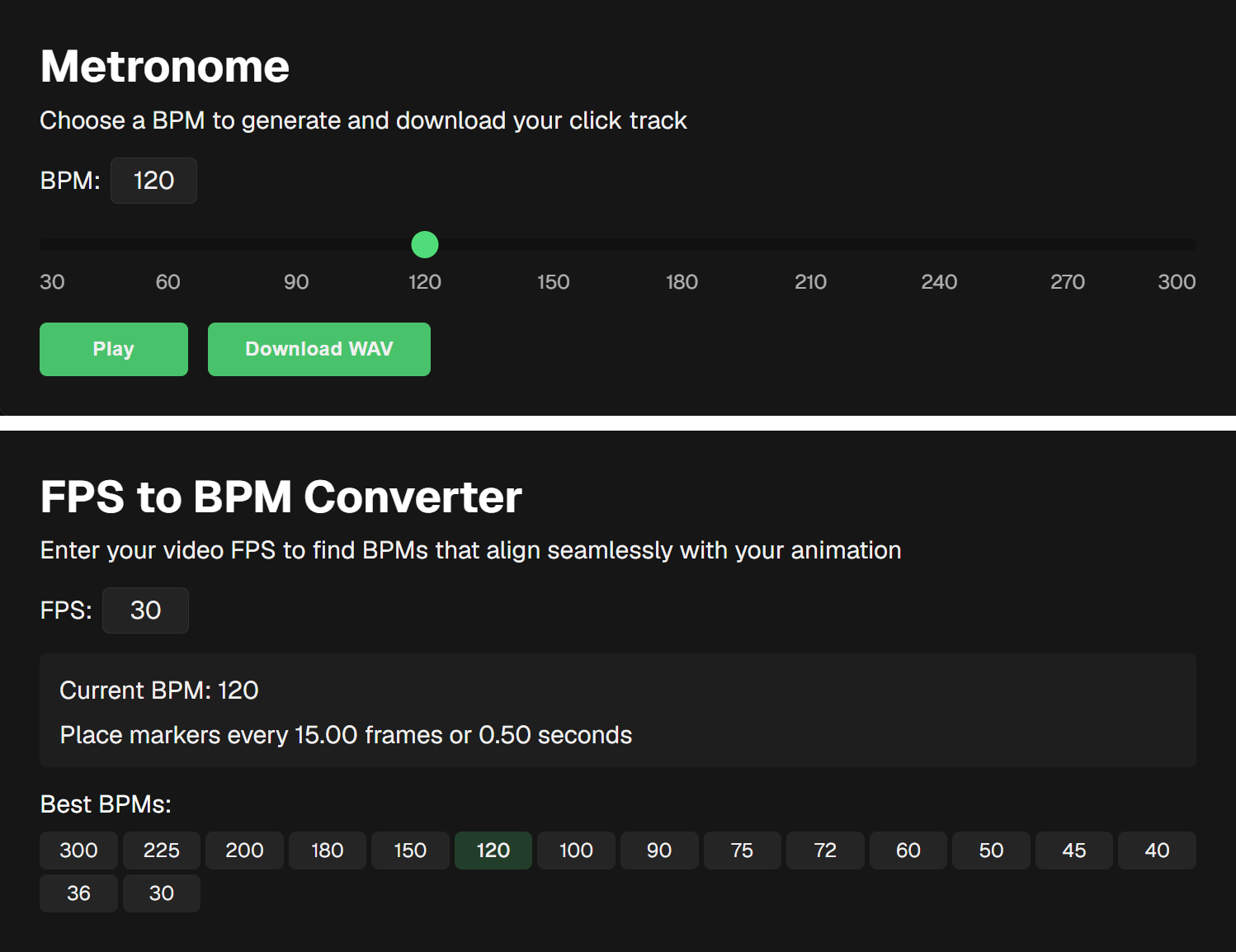Click the 240 label under the slider
The height and width of the screenshot is (952, 1236).
939,282
